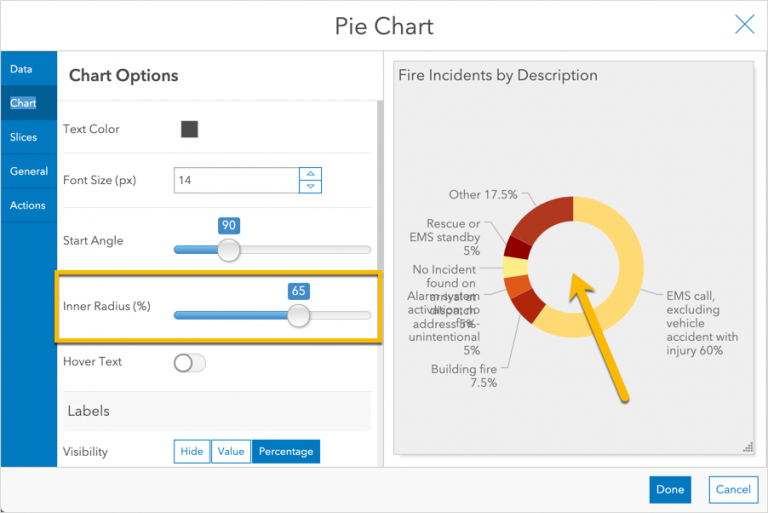Open the Text Color swatch
This screenshot has width=768, height=513.
[x=189, y=129]
